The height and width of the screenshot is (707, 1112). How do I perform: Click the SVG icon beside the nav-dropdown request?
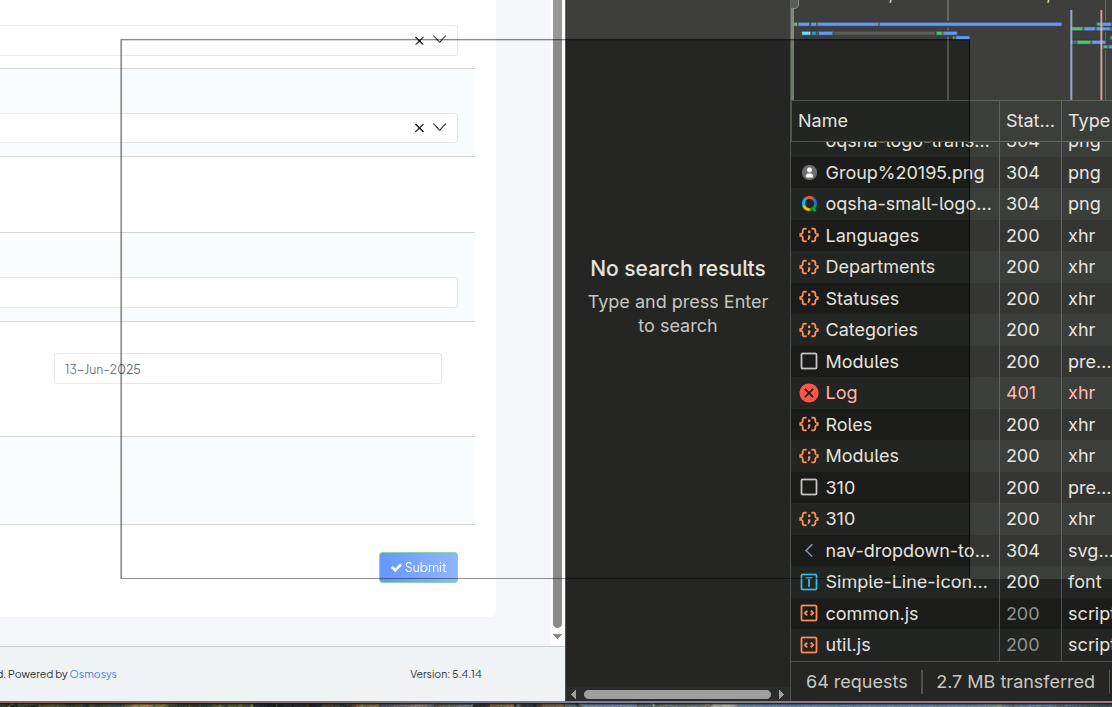[809, 551]
